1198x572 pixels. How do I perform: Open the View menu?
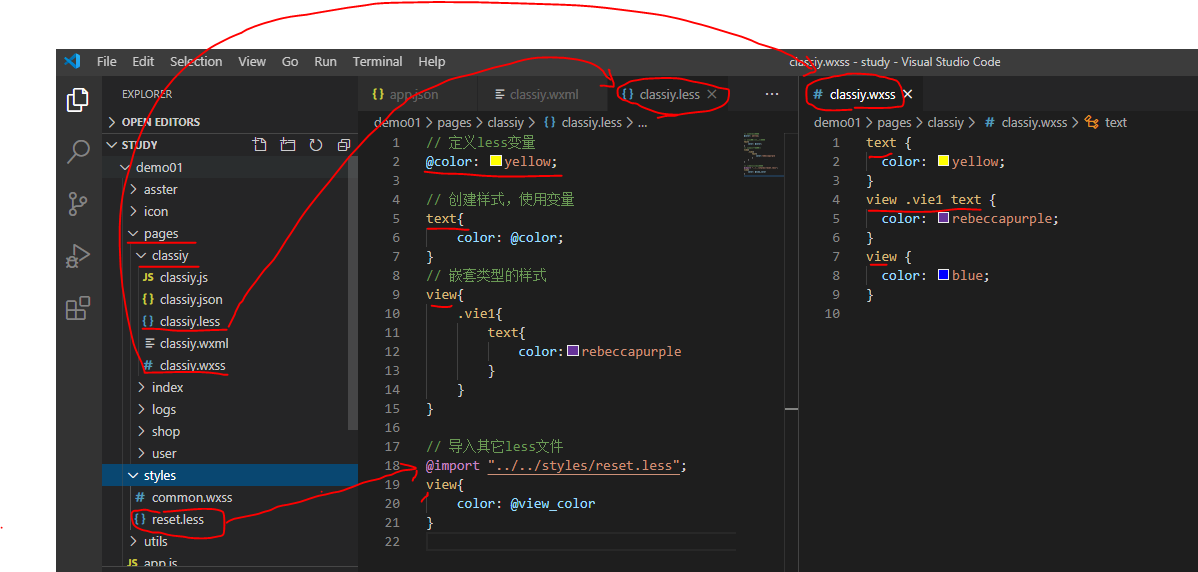coord(252,62)
